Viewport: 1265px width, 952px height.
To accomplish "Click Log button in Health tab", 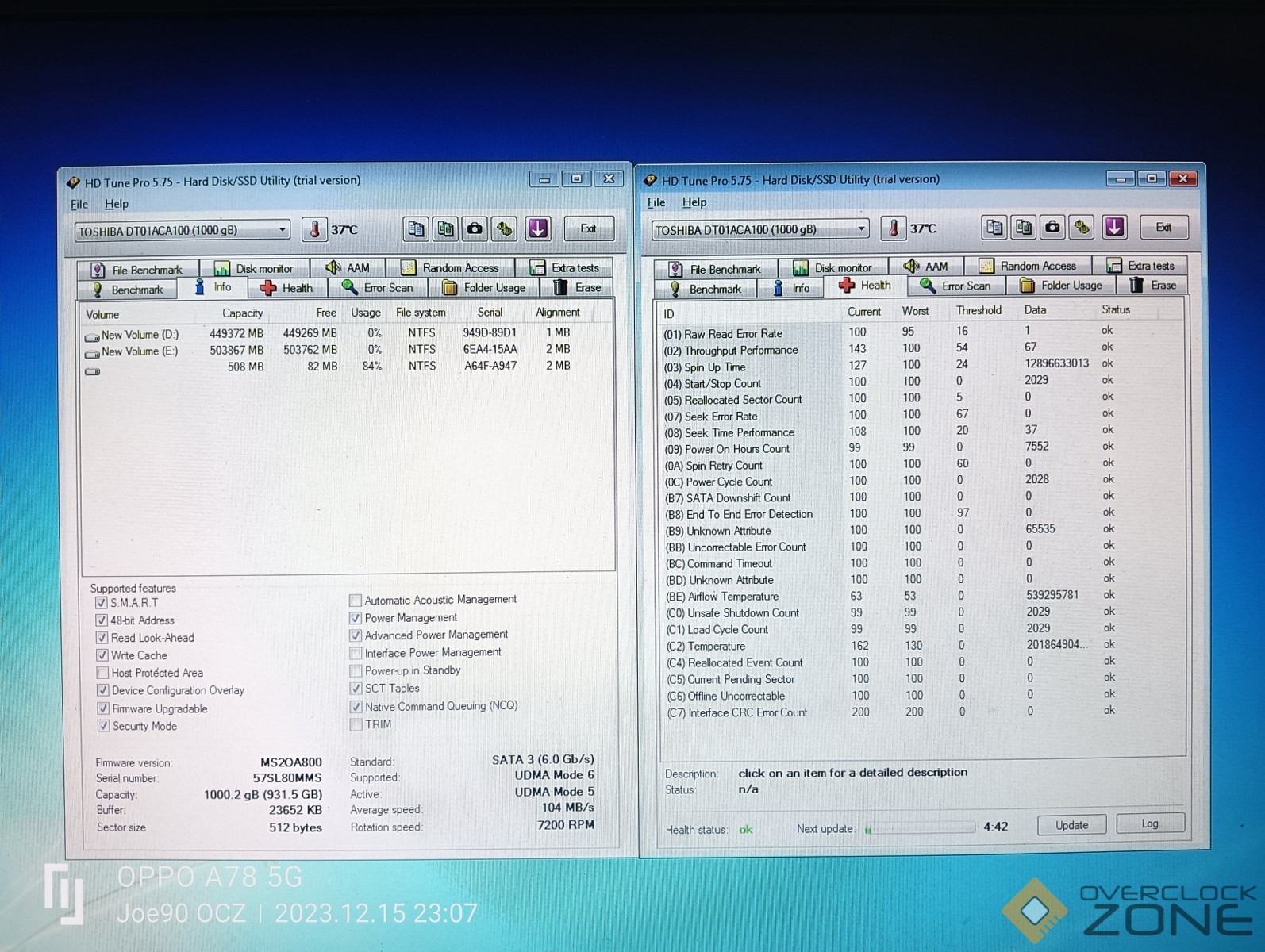I will pos(1150,823).
